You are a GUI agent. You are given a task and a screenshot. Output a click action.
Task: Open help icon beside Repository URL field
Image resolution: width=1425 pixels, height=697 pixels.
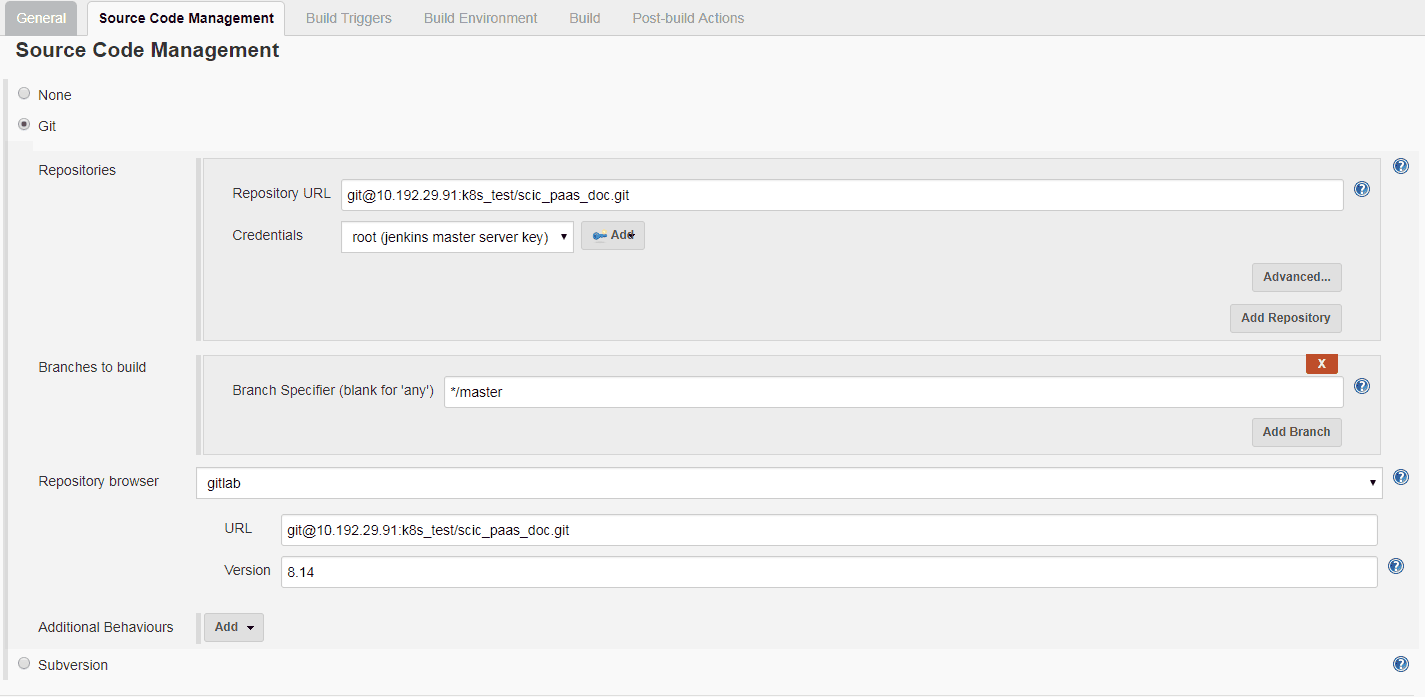(x=1361, y=189)
